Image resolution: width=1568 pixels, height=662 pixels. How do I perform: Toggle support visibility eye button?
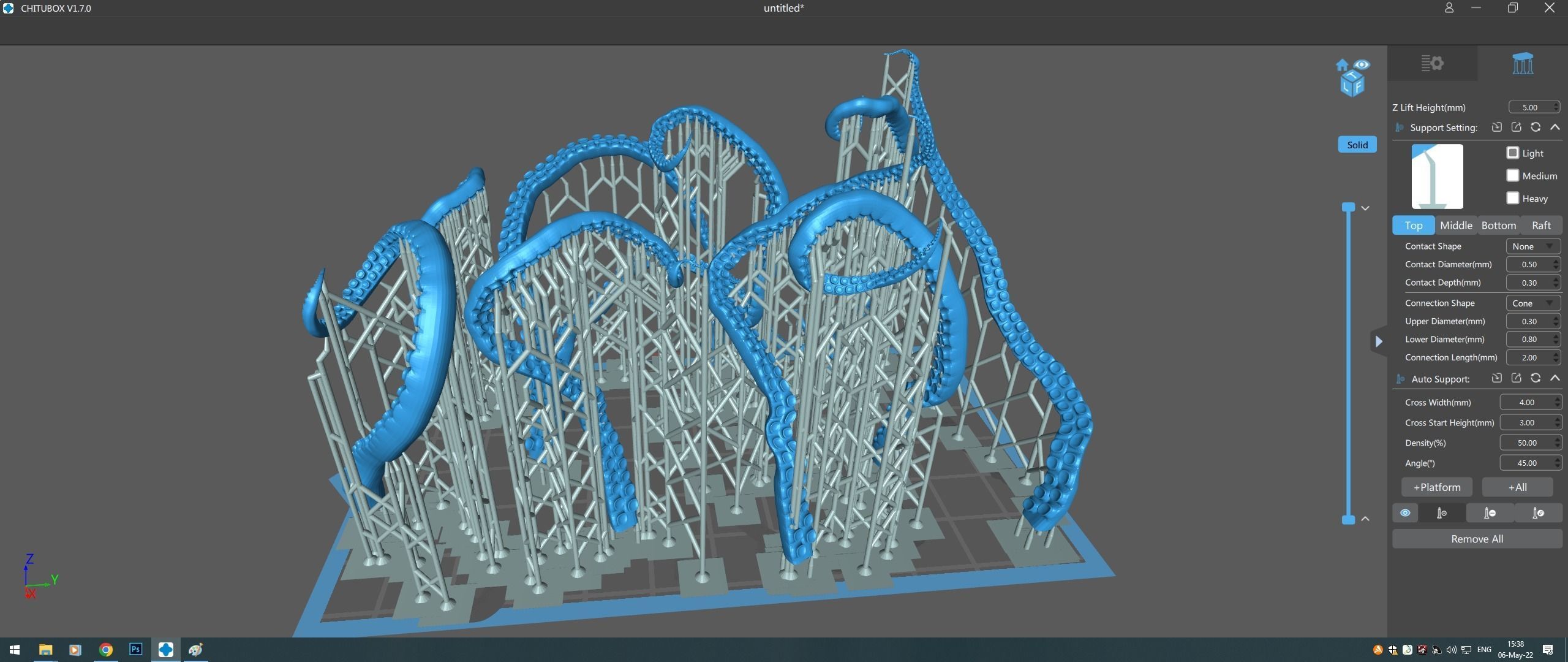[x=1405, y=513]
